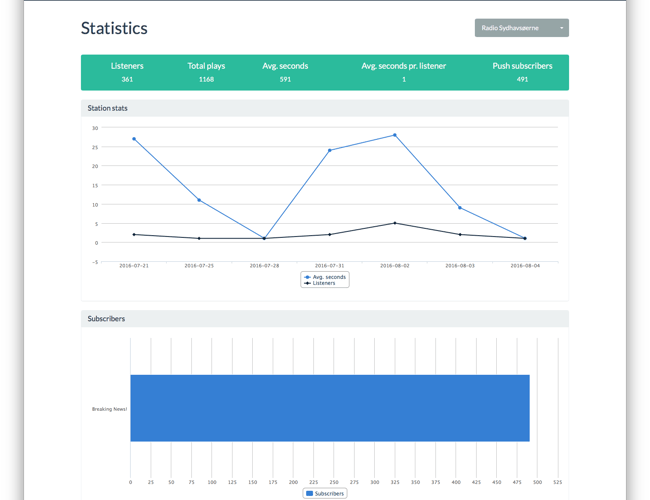Image resolution: width=650 pixels, height=500 pixels.
Task: Select Avg. seconds peak point on 2016-08-02
Action: (x=395, y=135)
